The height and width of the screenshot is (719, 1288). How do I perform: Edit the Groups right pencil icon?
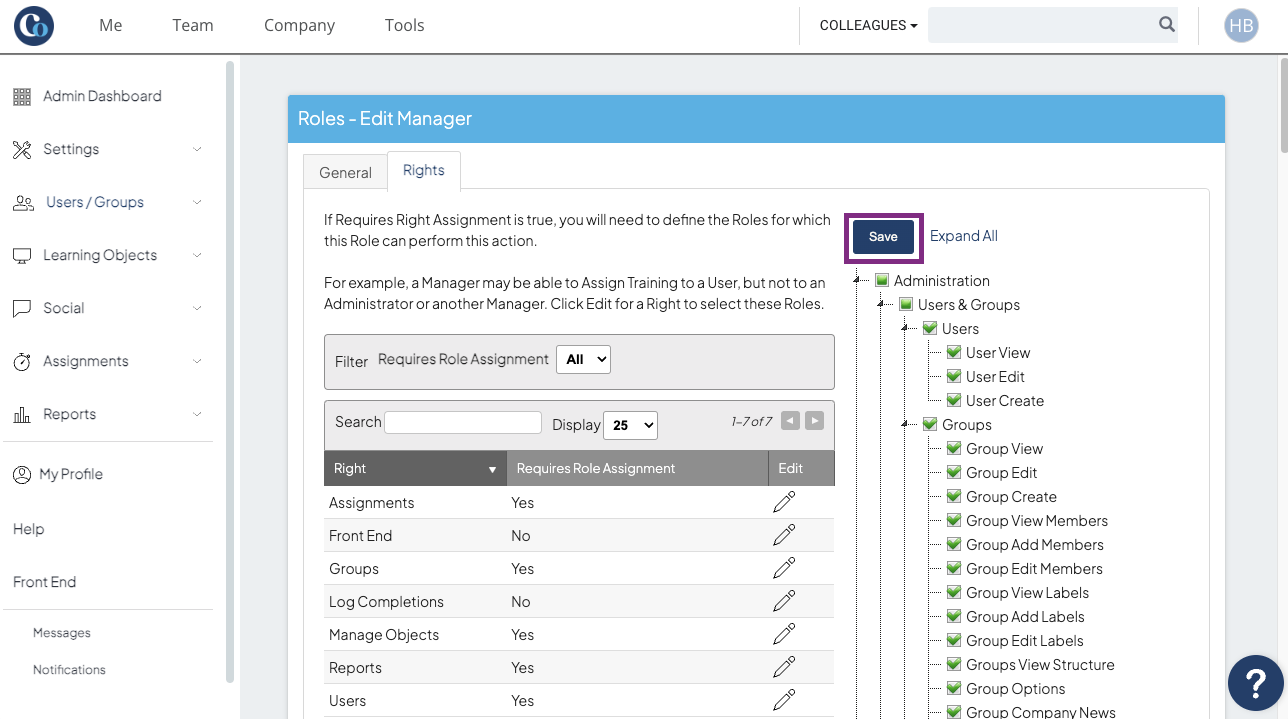(785, 568)
